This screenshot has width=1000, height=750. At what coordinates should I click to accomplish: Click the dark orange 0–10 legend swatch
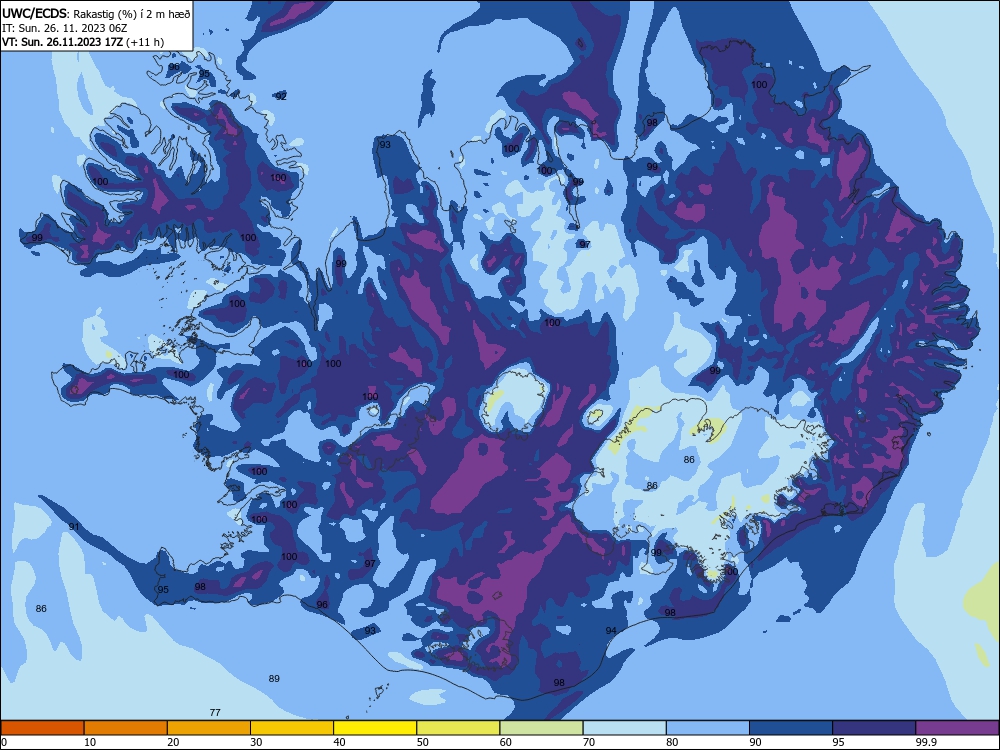[x=42, y=728]
